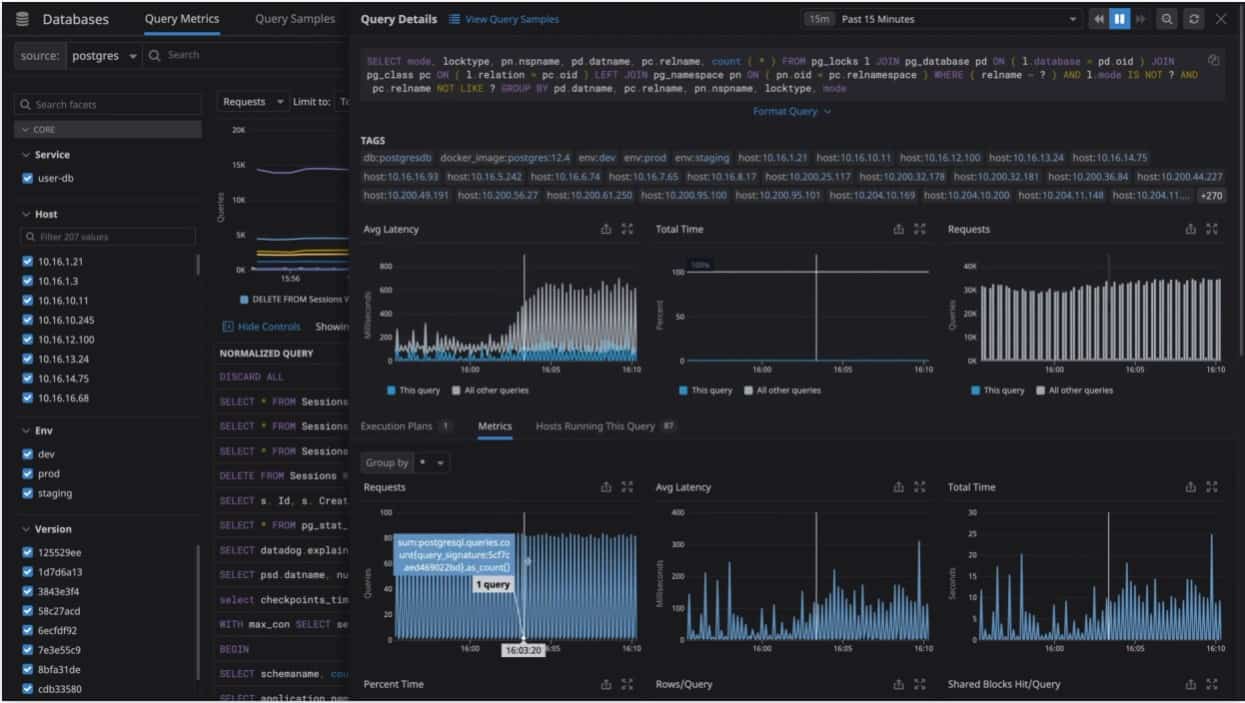
Task: Export the Metrics tab Avg Latency graph
Action: pos(899,487)
